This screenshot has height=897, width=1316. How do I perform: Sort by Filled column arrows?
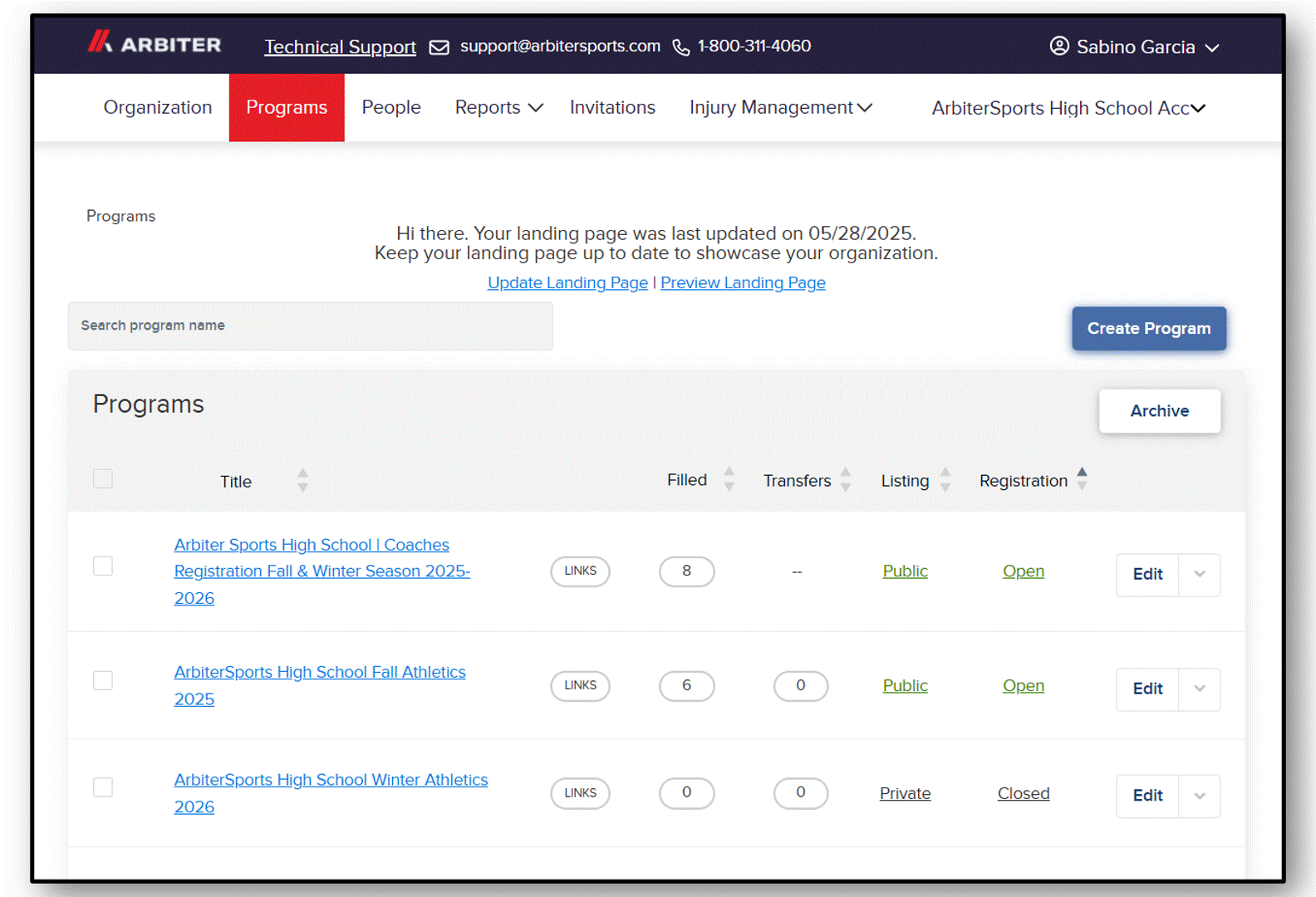coord(729,478)
